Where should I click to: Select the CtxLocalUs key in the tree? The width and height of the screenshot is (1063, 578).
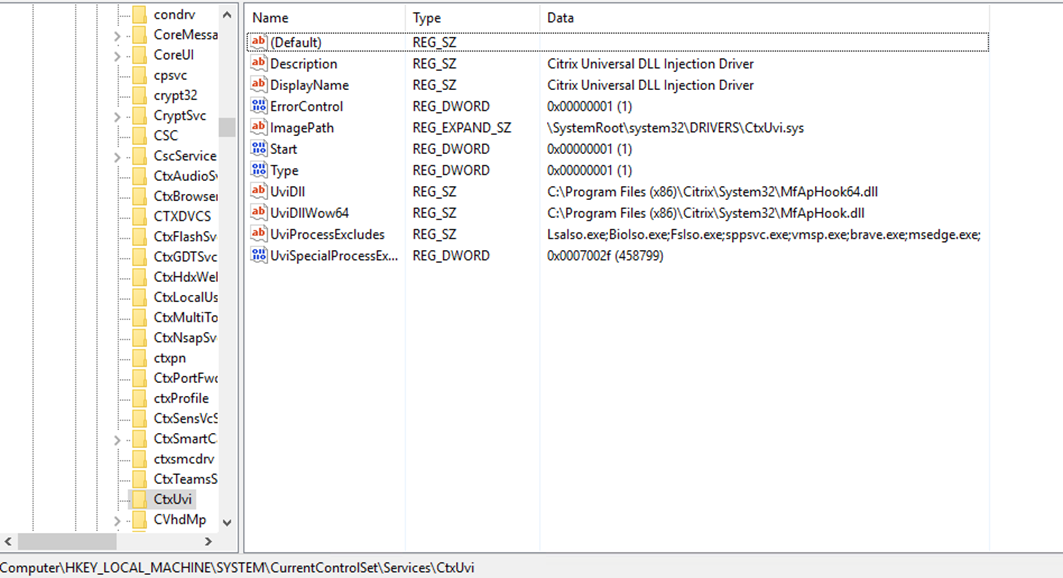[x=185, y=297]
